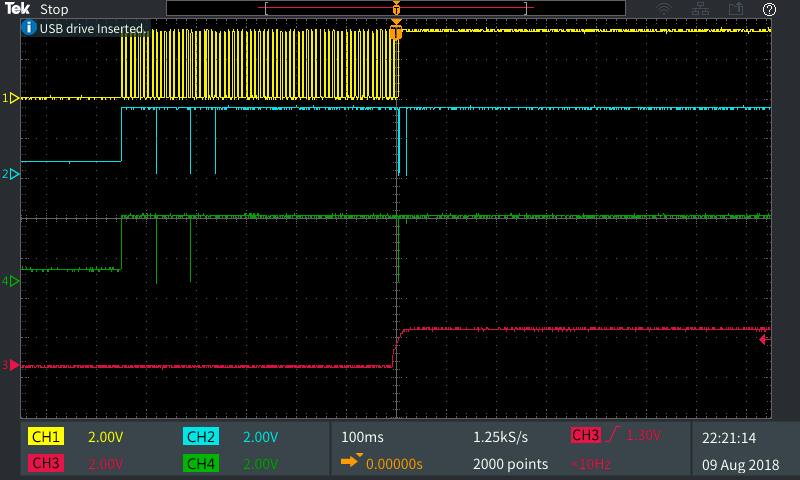The width and height of the screenshot is (800, 480).
Task: Click the waveform record overview bar
Action: (x=396, y=8)
